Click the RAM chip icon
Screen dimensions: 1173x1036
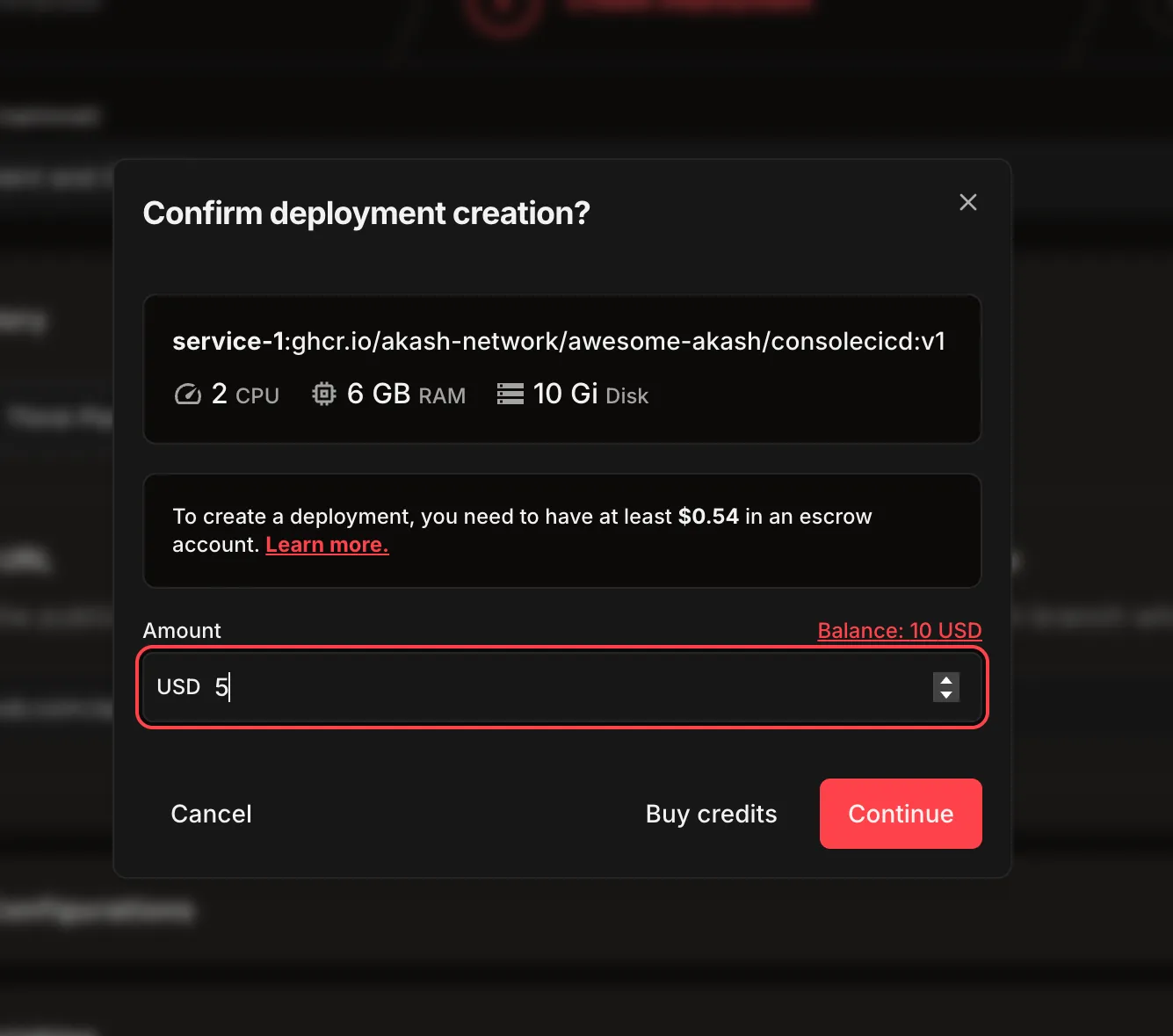point(324,395)
